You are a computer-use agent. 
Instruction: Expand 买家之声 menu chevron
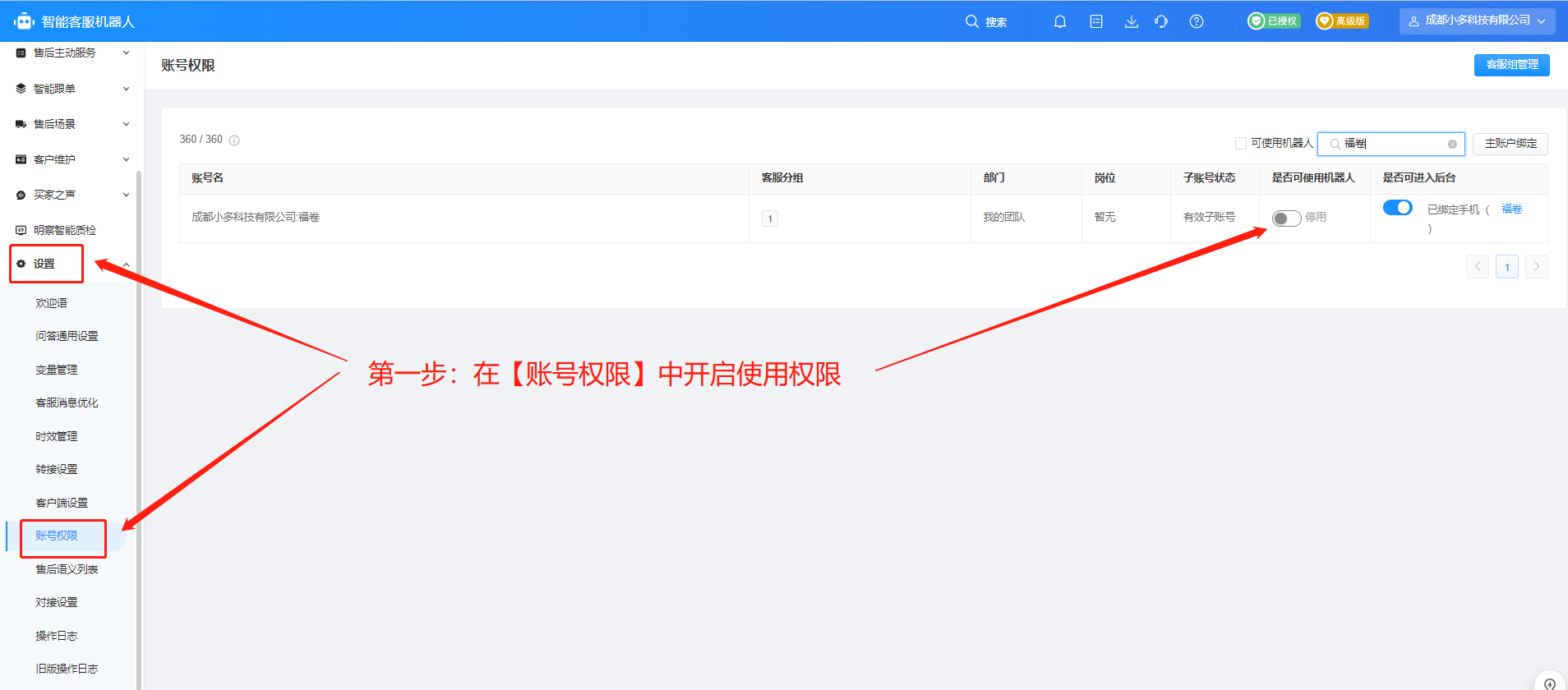pos(126,195)
